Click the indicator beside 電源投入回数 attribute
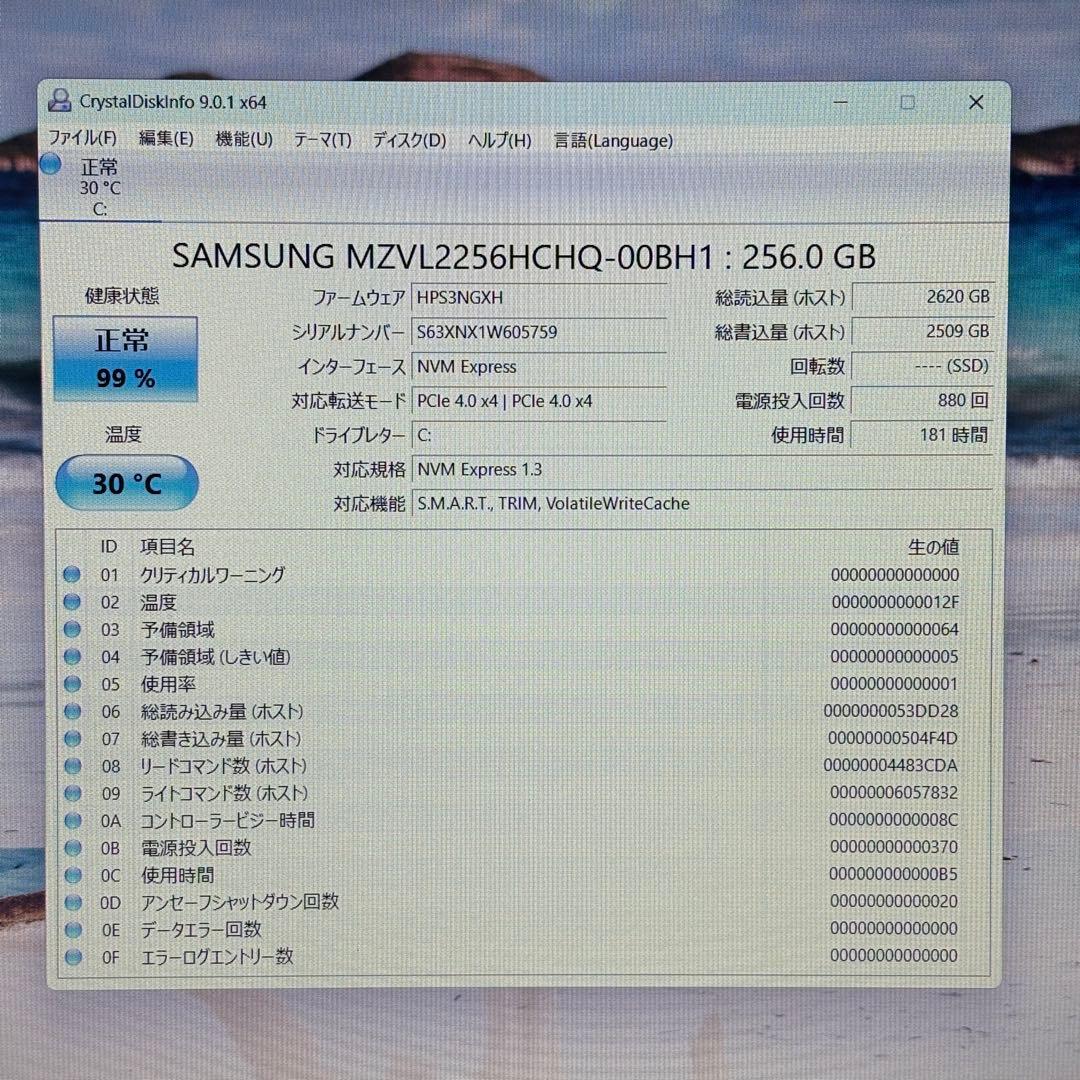The image size is (1080, 1080). click(x=72, y=847)
